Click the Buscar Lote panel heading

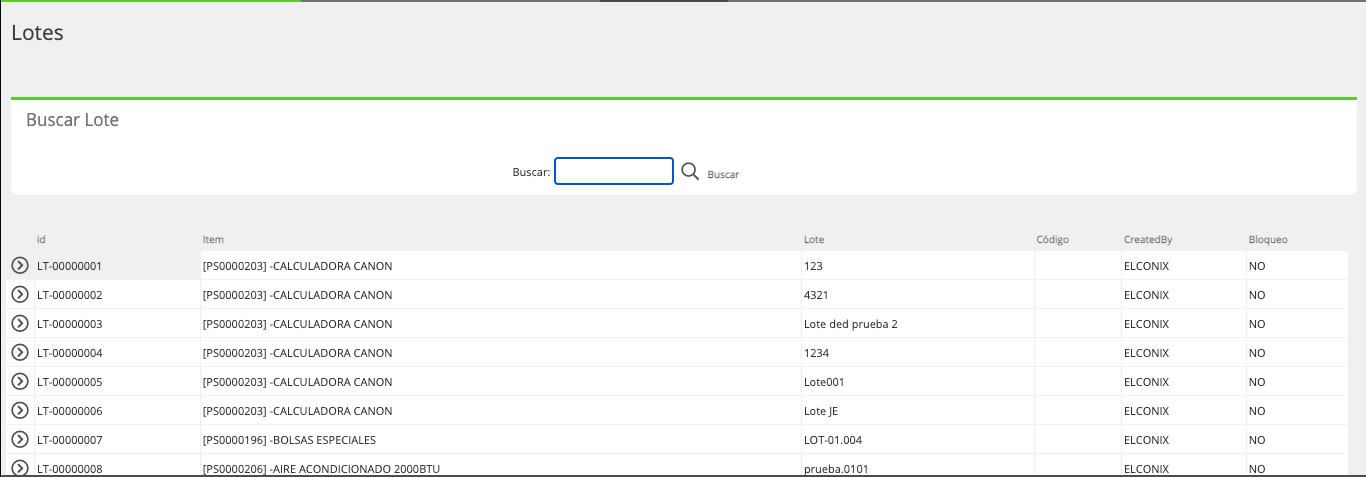tap(72, 120)
